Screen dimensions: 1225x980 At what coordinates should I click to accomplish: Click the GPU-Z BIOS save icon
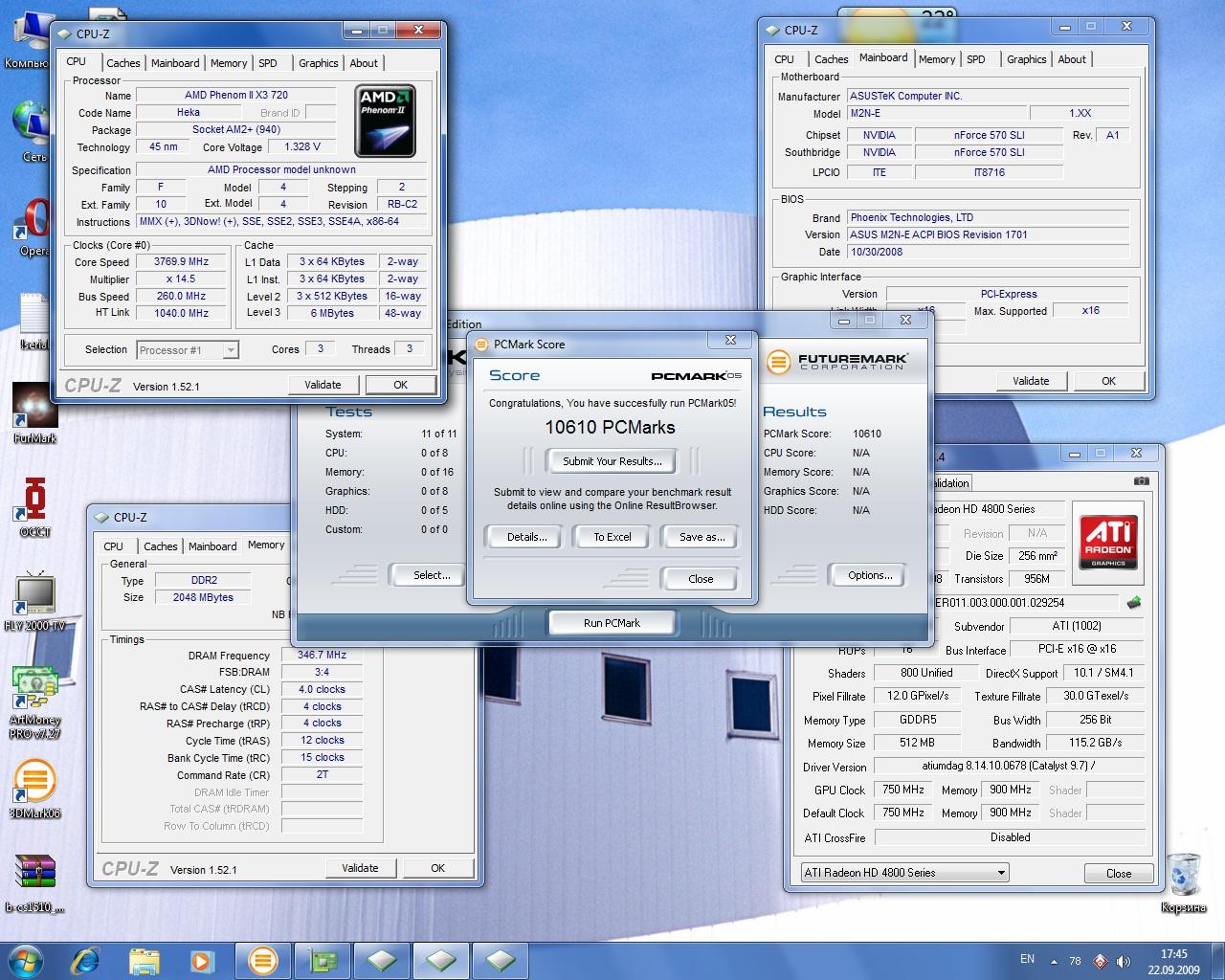[1134, 603]
